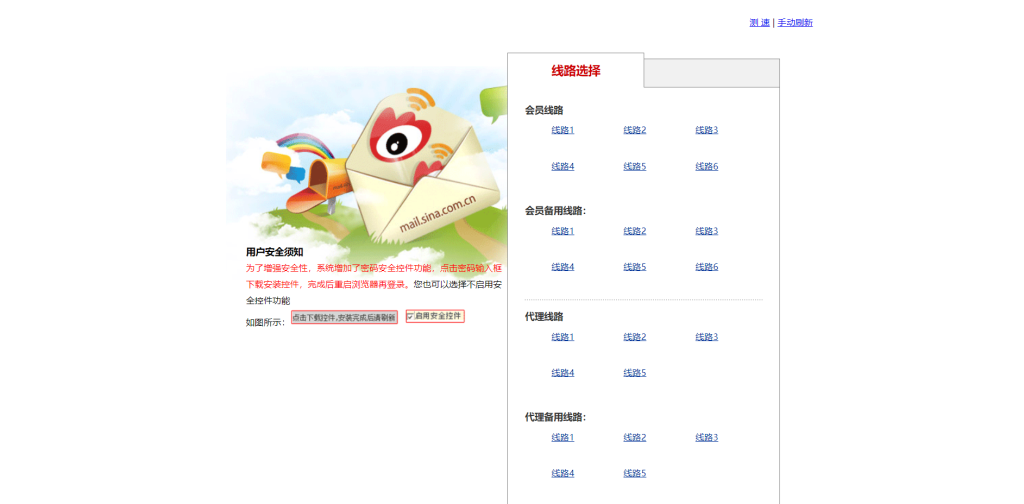Select 线路3 under 代理备用线路
The height and width of the screenshot is (504, 1024).
pos(706,437)
